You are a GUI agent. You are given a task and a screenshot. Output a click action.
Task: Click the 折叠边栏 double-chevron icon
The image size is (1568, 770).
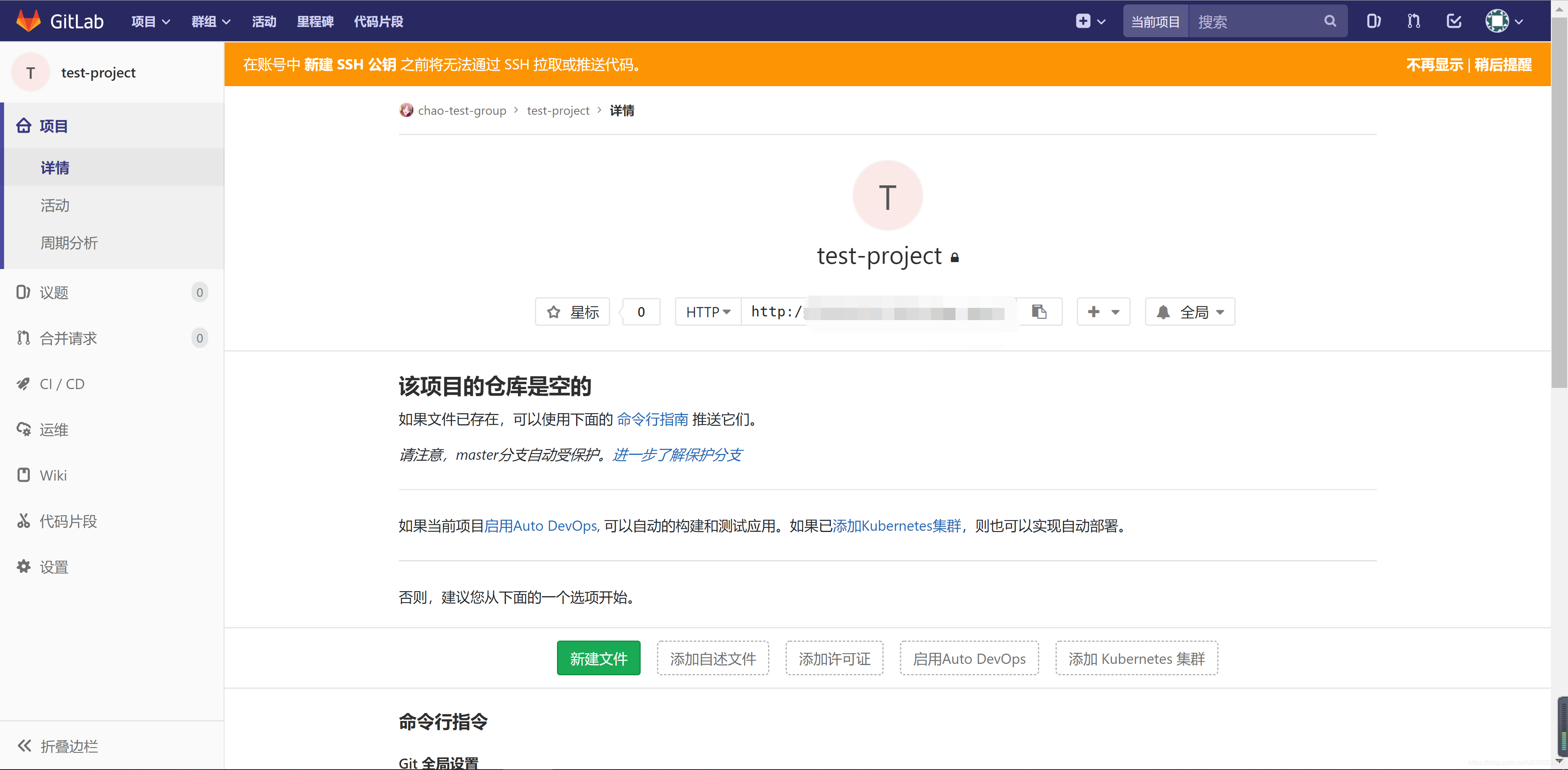click(24, 746)
